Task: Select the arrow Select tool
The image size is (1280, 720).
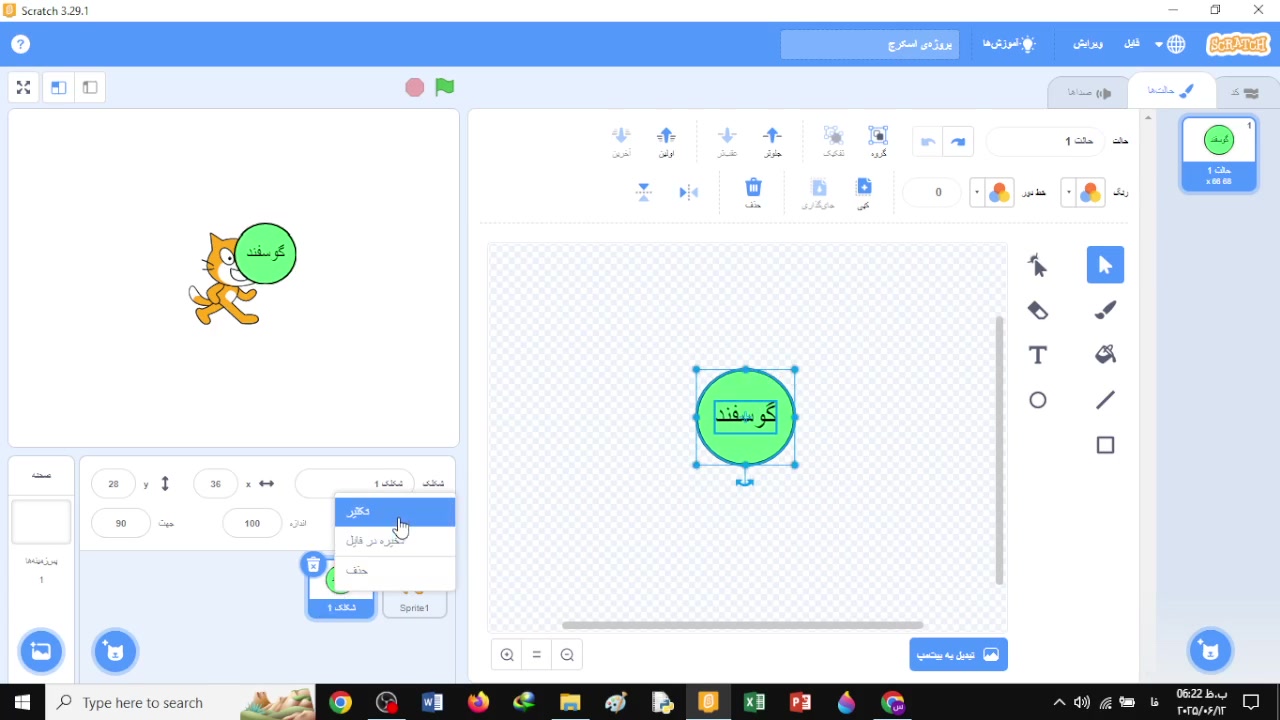Action: [1105, 265]
